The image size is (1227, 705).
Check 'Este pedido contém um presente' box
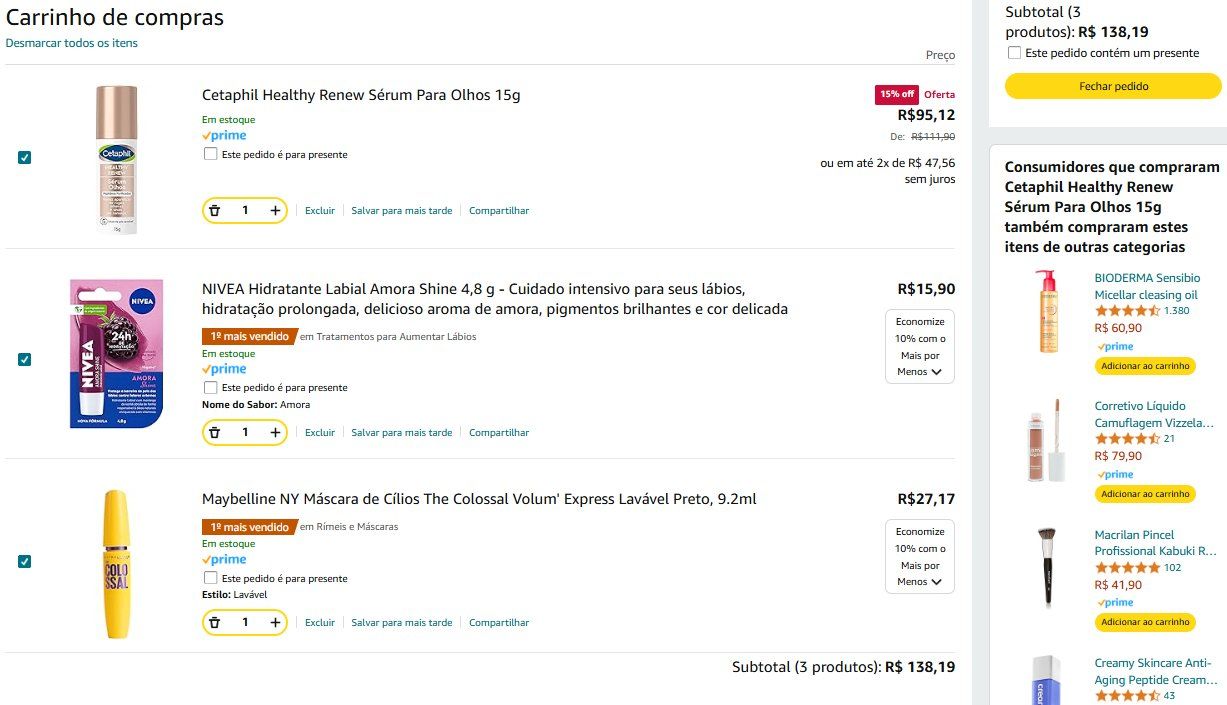[x=1014, y=53]
